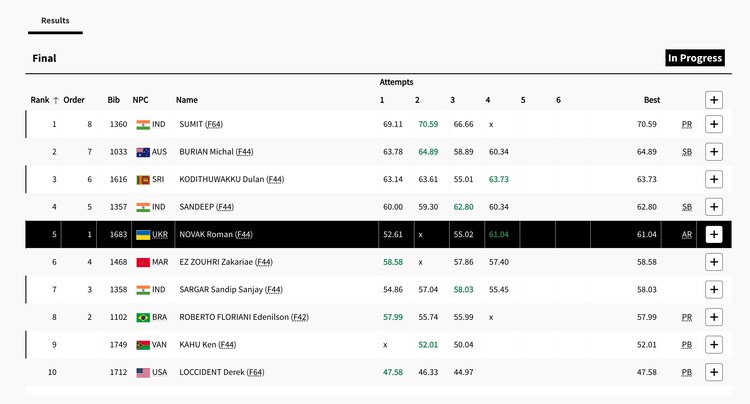Click Vanuatu flag in KAHU Ken row
The height and width of the screenshot is (404, 750).
point(142,345)
